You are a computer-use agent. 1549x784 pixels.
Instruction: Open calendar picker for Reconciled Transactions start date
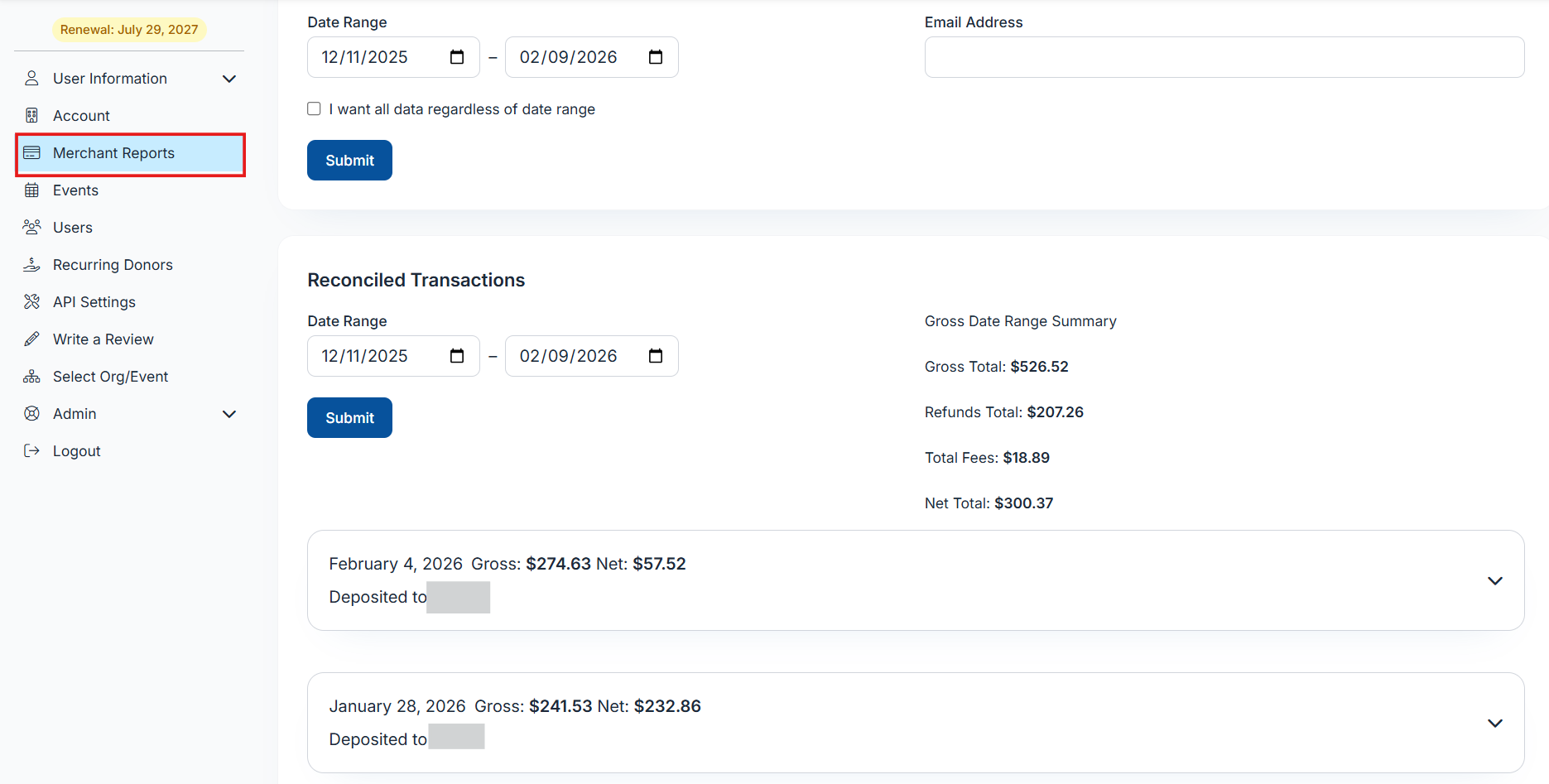coord(457,356)
